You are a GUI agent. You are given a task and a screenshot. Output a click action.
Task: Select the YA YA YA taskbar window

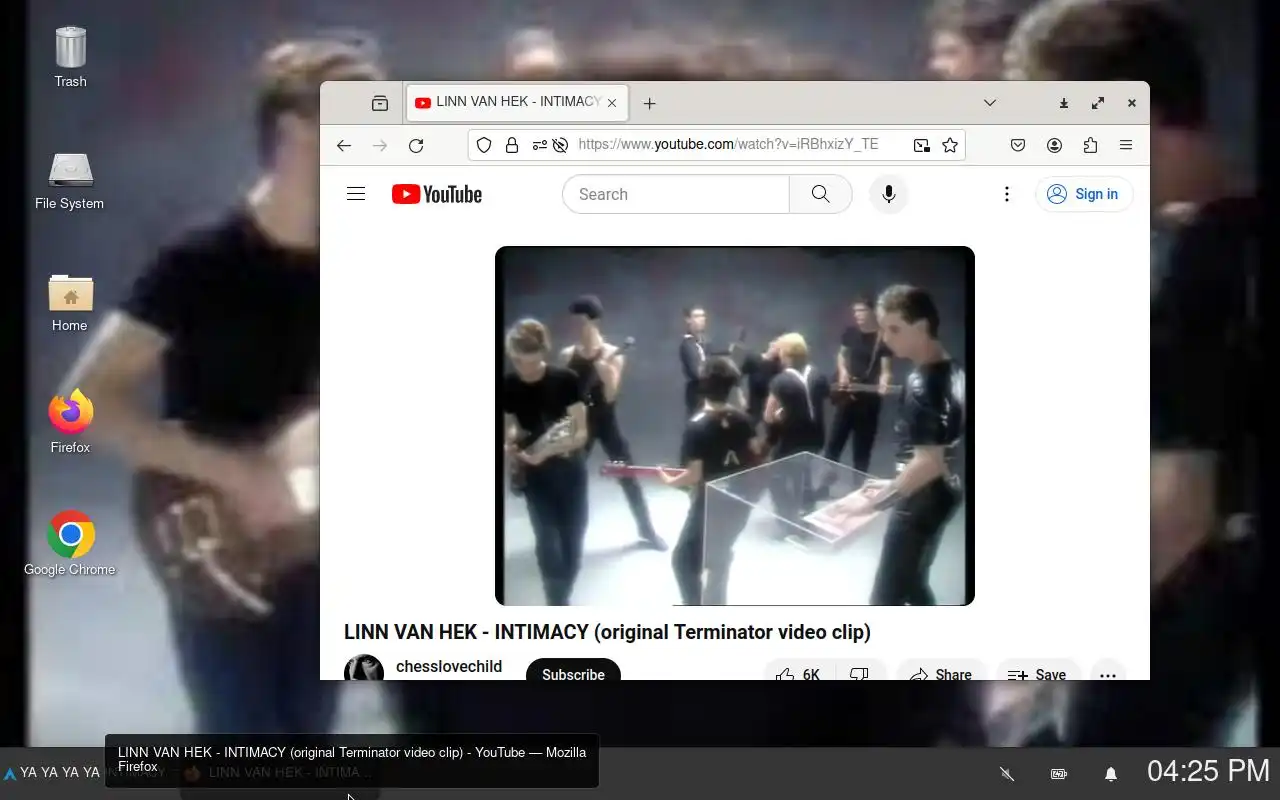(52, 773)
